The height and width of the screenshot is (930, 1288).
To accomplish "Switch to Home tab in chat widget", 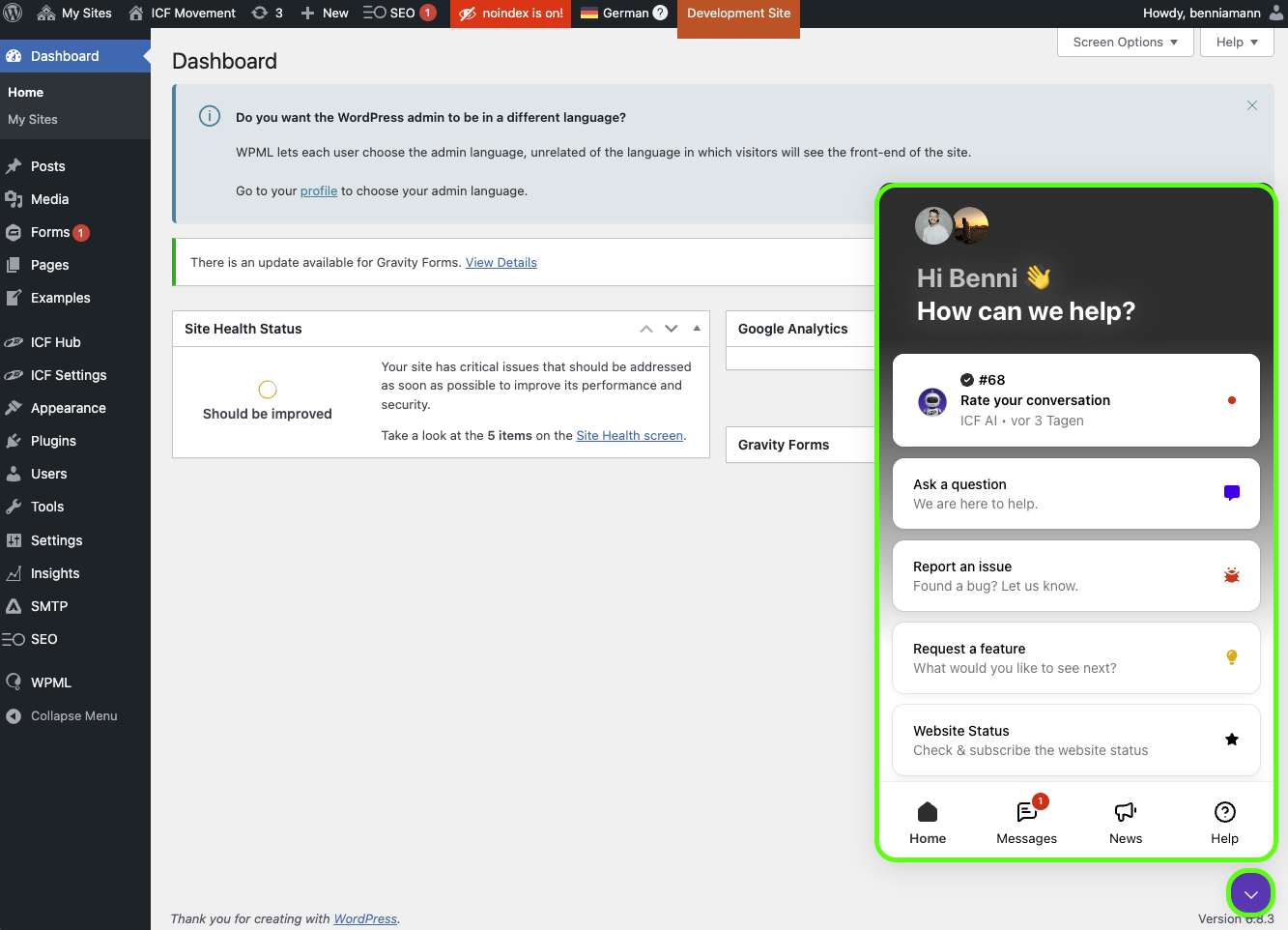I will click(x=928, y=823).
